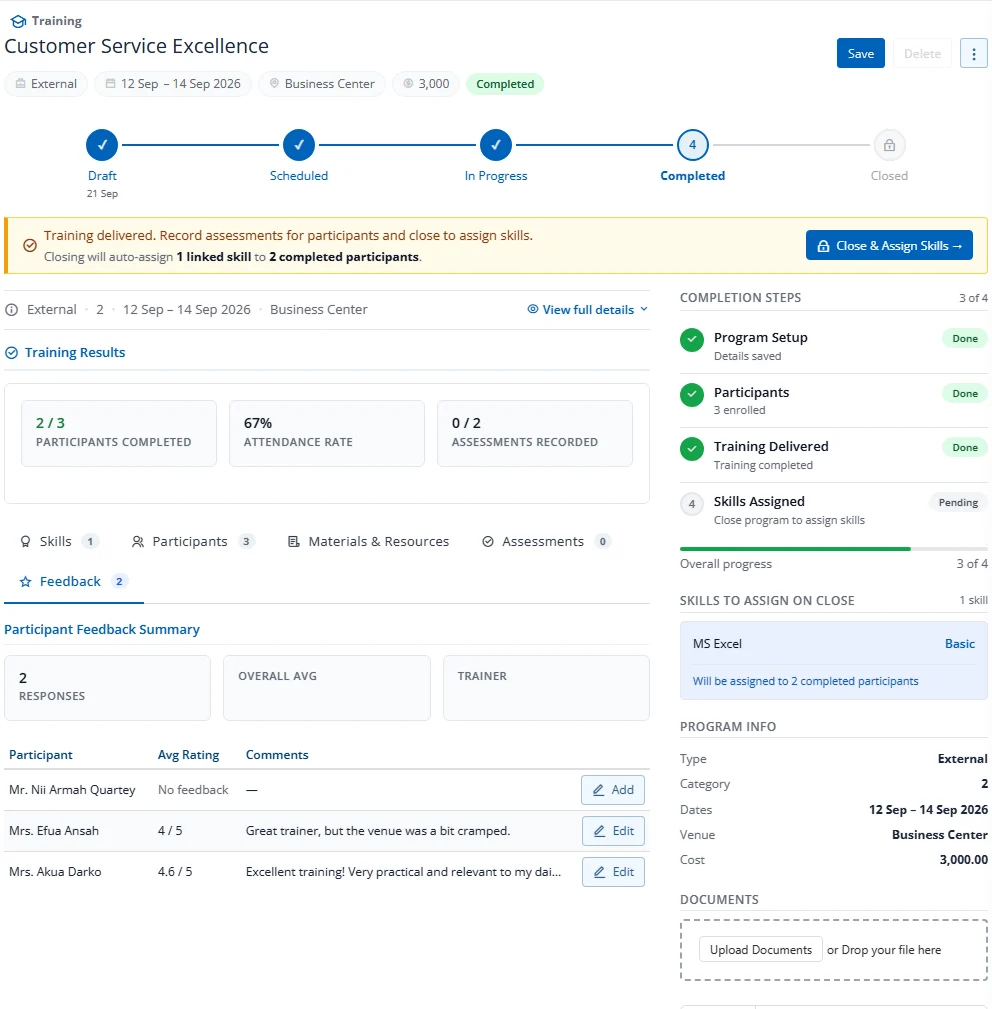Open the Materials & Resources tab
Screen dimensions: 992x1009
click(x=368, y=542)
